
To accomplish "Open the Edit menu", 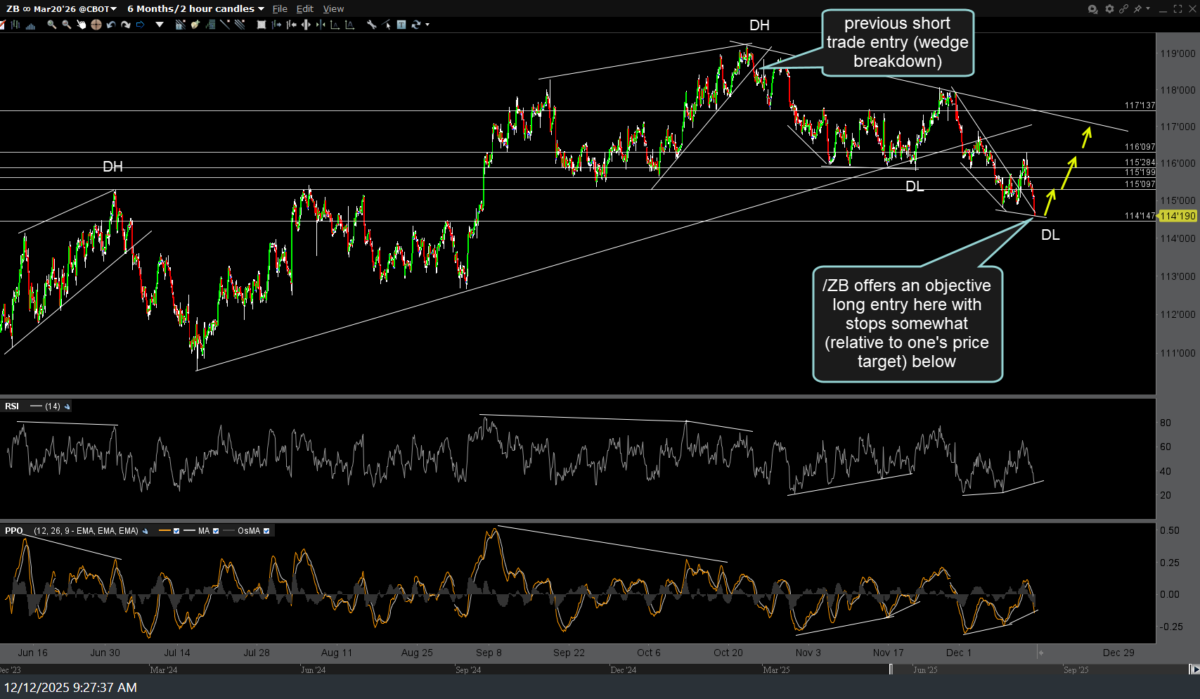I will (x=305, y=8).
